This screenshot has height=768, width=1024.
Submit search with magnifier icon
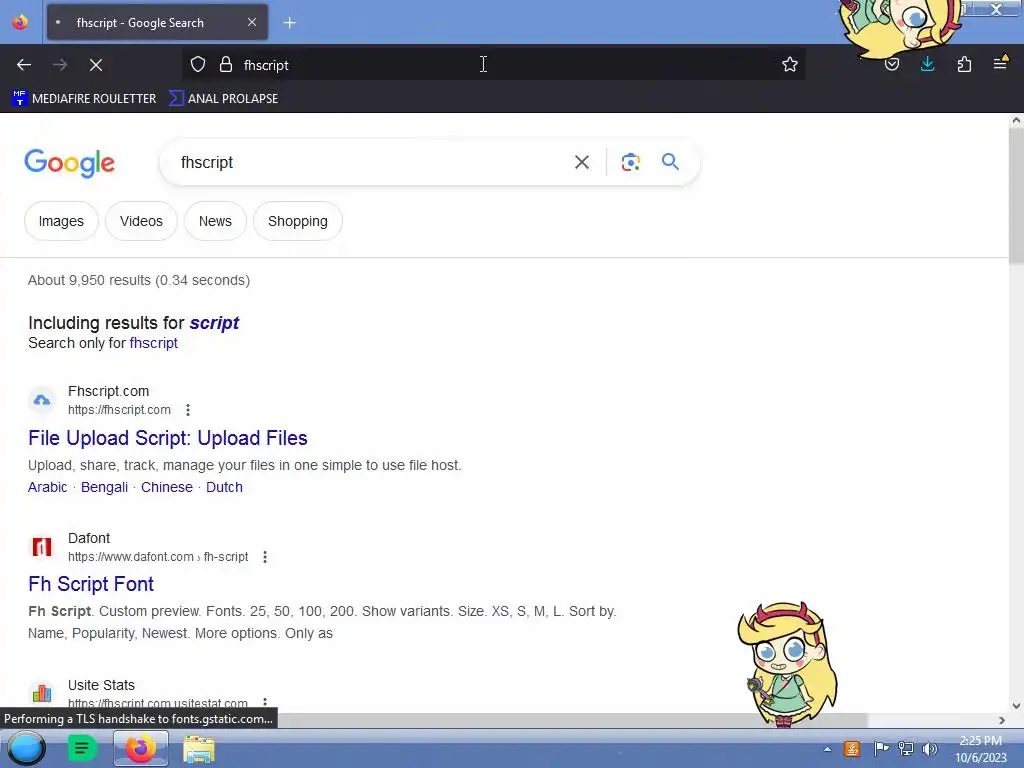[670, 162]
